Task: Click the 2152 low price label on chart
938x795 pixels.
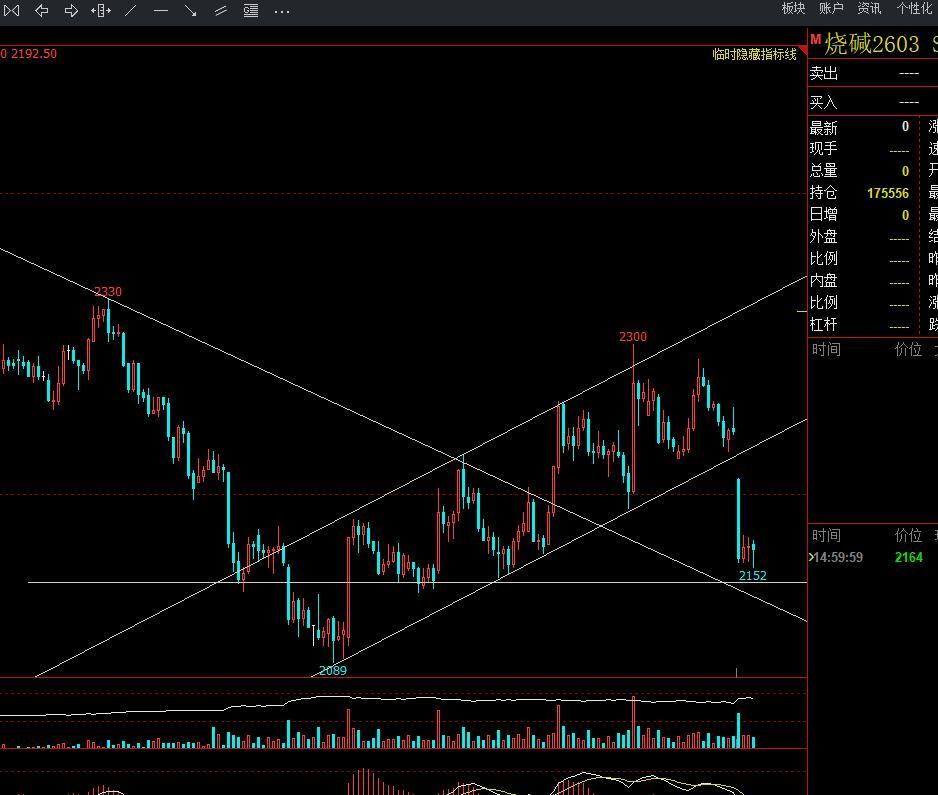Action: click(x=753, y=575)
